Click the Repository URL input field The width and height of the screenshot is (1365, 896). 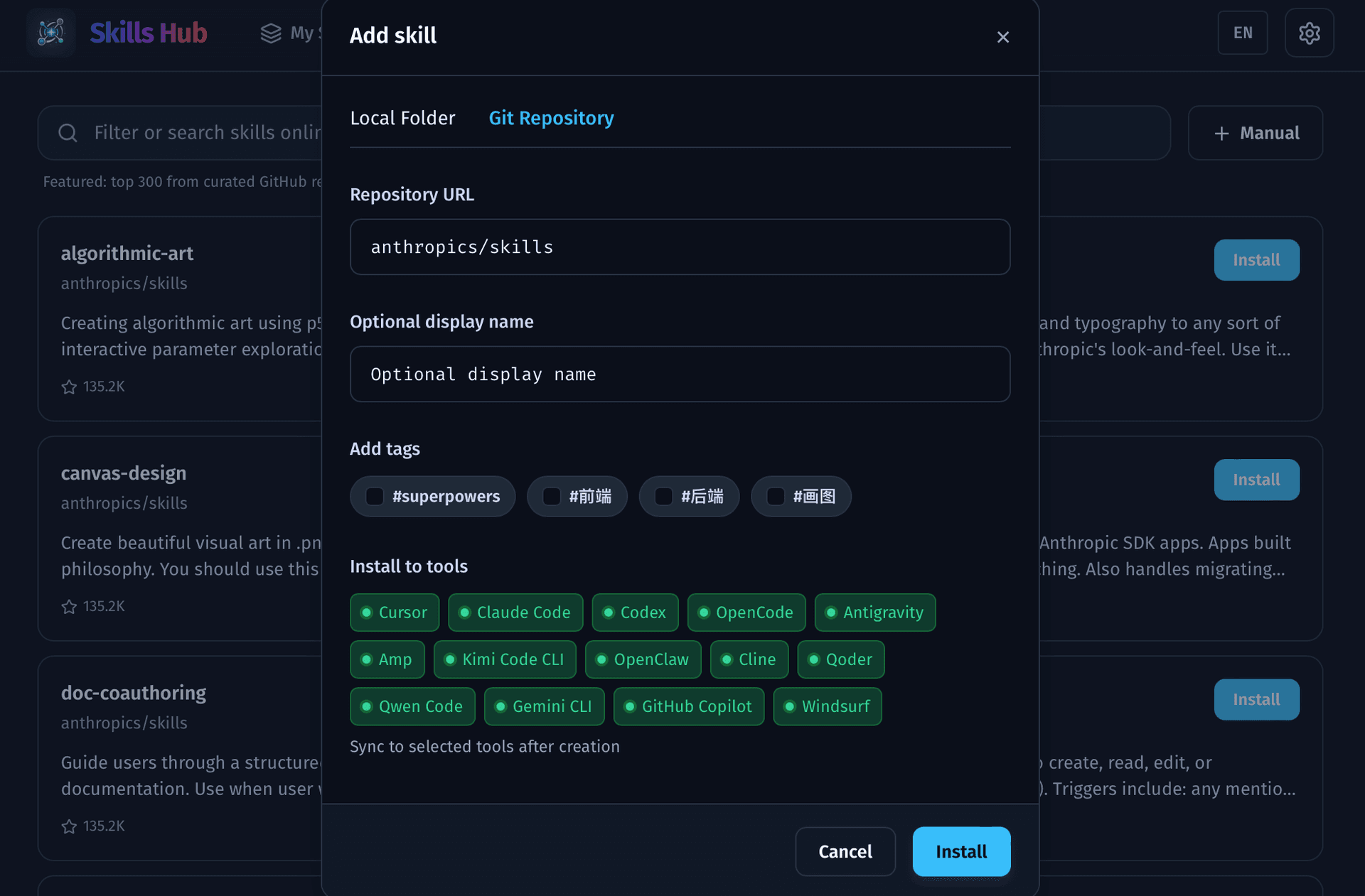click(x=680, y=247)
